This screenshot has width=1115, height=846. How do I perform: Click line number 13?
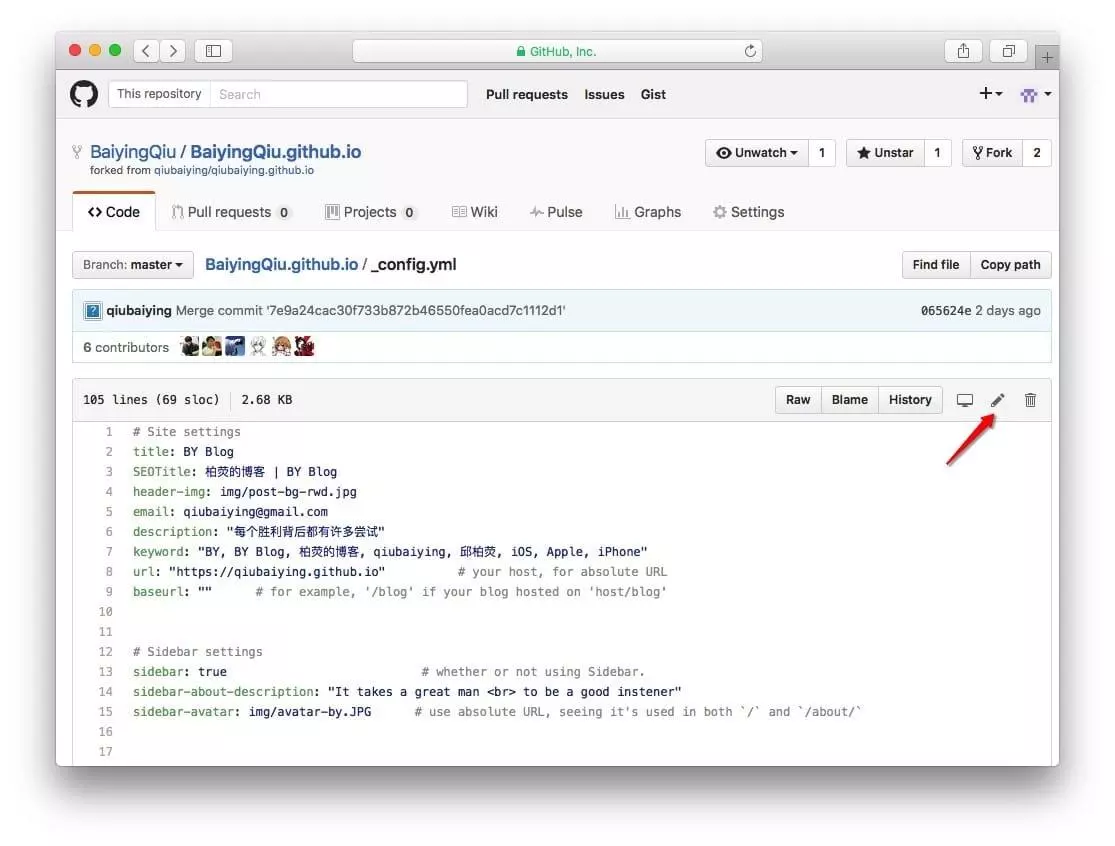coord(105,672)
